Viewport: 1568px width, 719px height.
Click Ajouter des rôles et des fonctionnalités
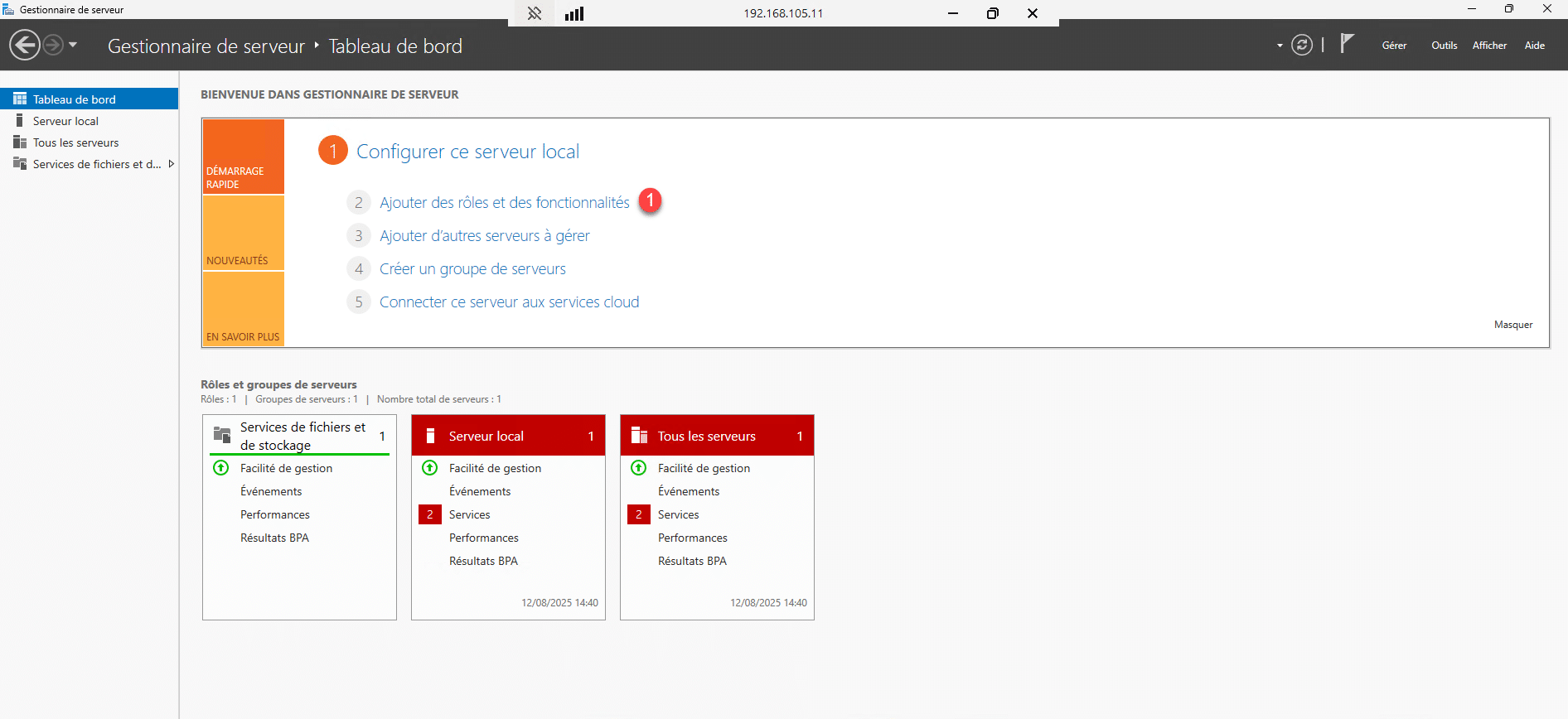504,203
